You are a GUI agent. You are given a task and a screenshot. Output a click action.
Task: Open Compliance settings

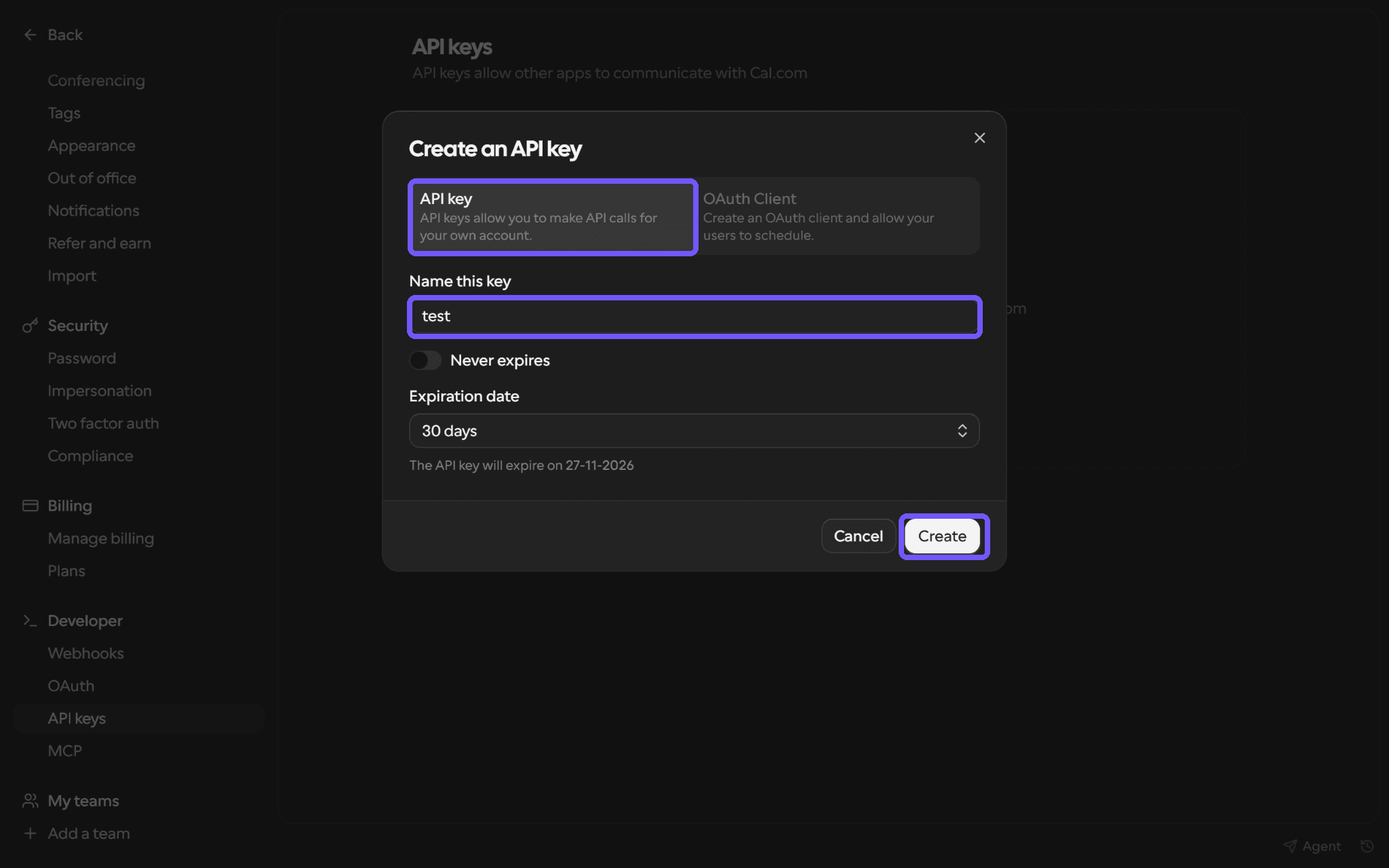(x=90, y=456)
